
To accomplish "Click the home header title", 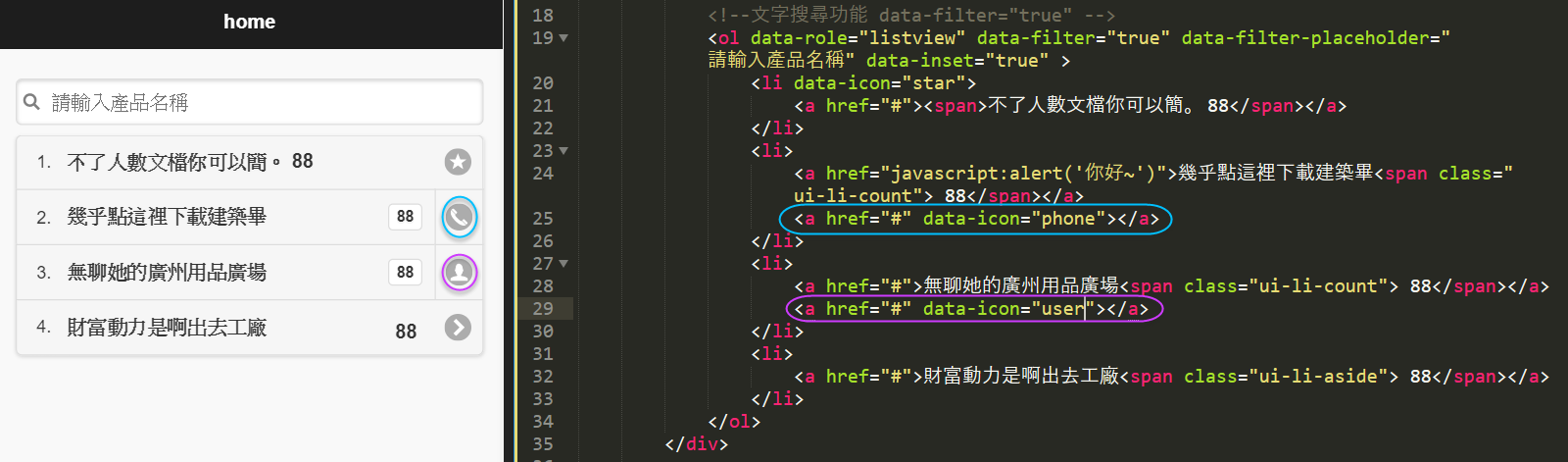I will click(249, 22).
